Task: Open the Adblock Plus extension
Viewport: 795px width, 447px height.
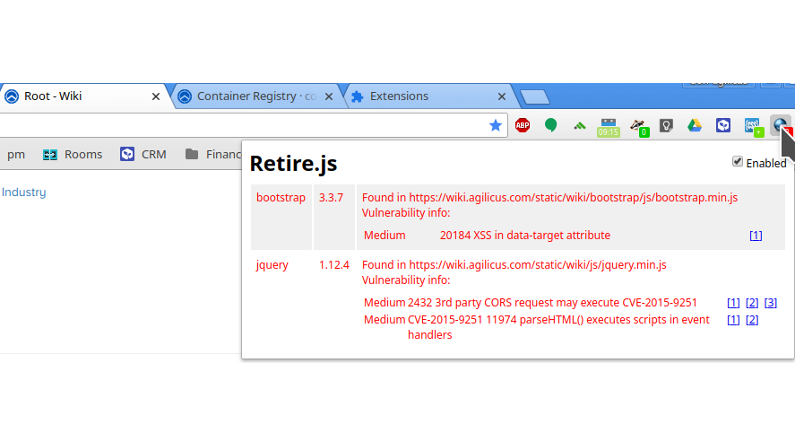Action: (522, 125)
